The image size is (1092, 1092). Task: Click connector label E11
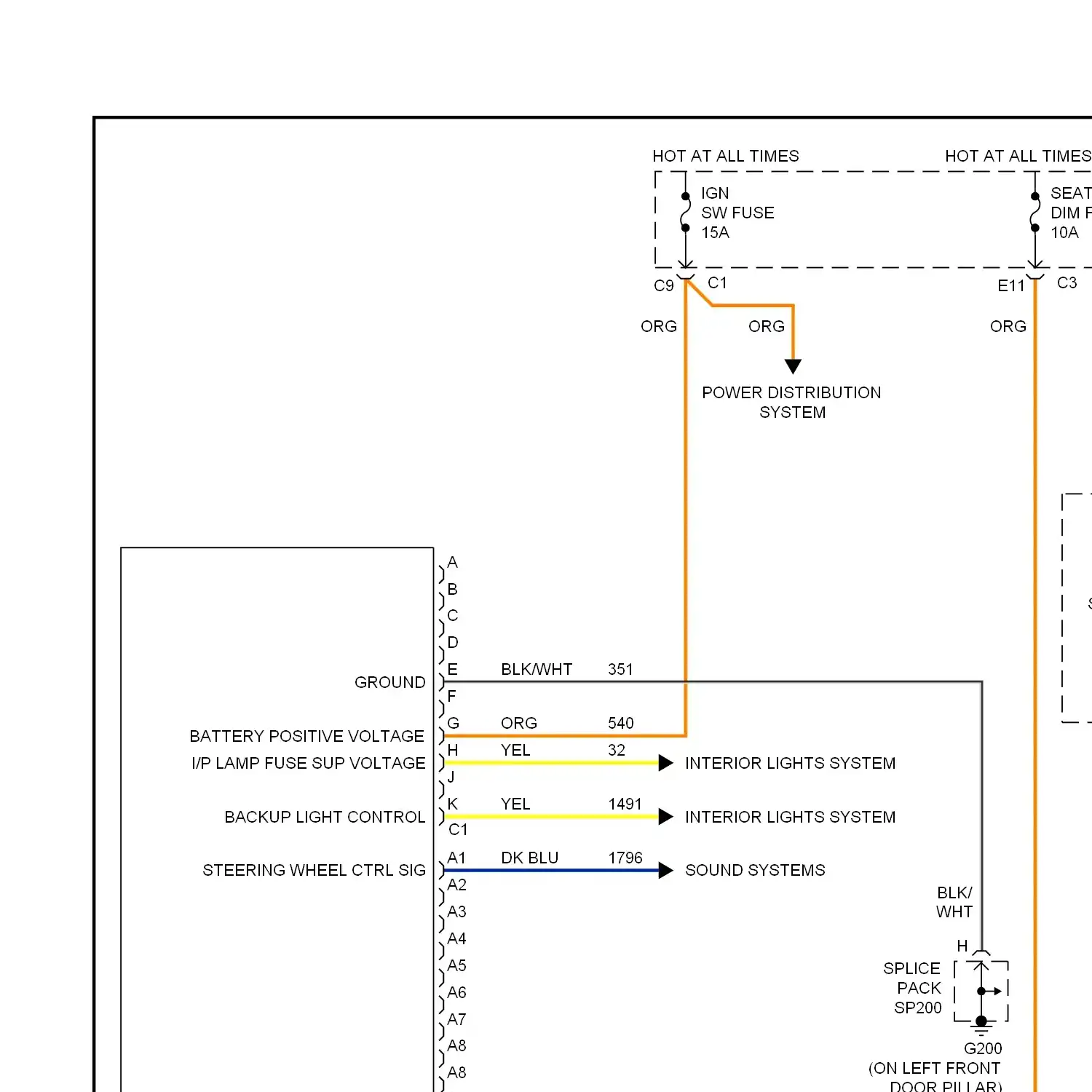pos(1010,286)
